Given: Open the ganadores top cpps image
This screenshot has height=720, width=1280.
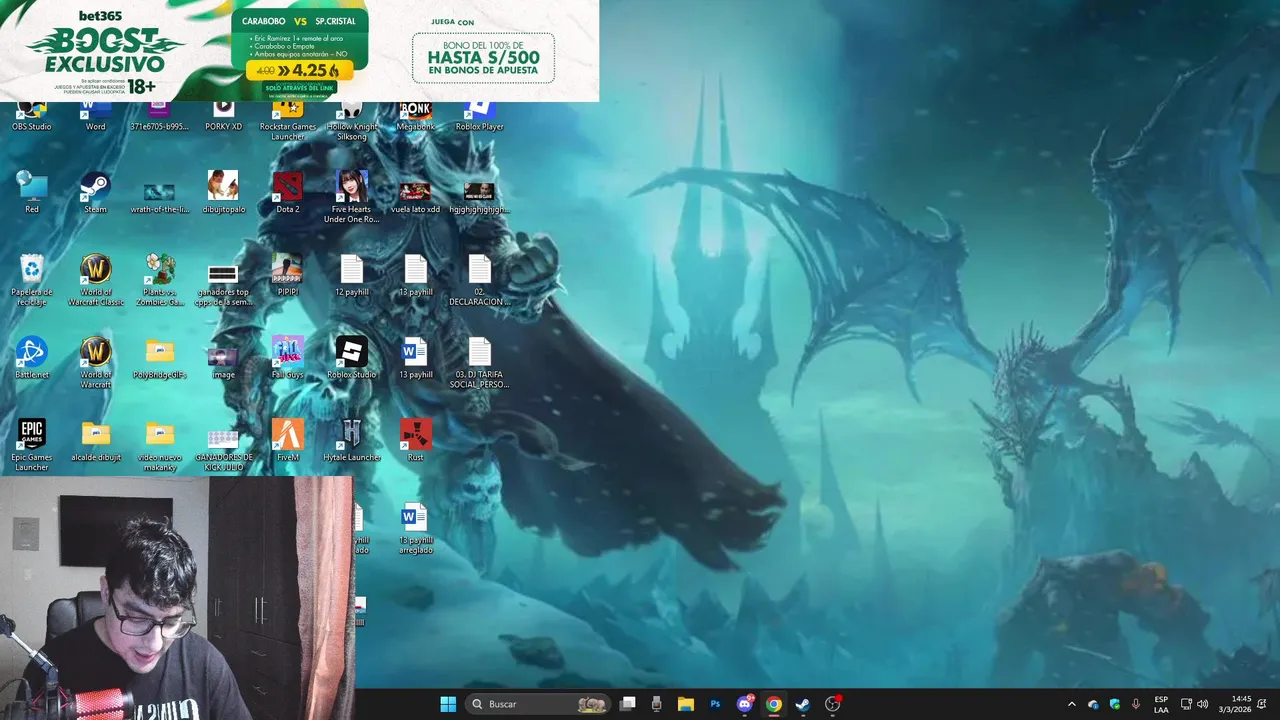Looking at the screenshot, I should (x=223, y=285).
